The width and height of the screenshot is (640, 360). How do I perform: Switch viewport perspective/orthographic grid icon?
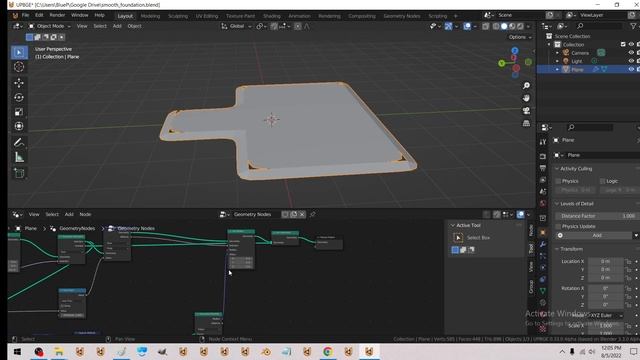point(527,123)
